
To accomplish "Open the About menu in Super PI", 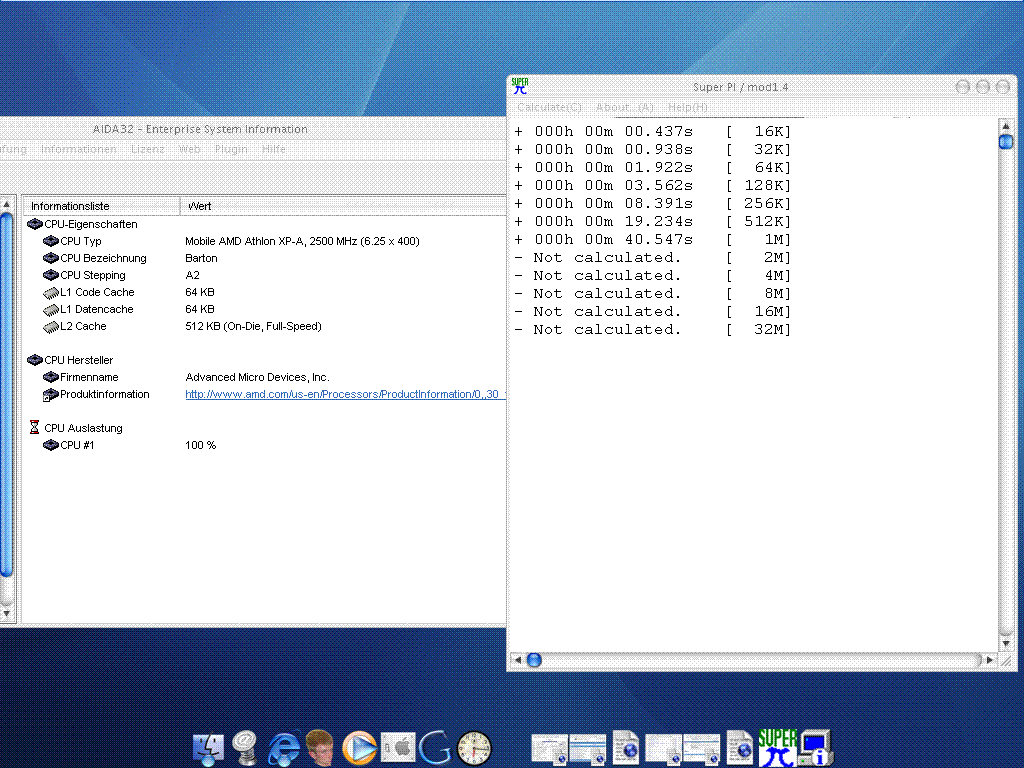I will (624, 107).
